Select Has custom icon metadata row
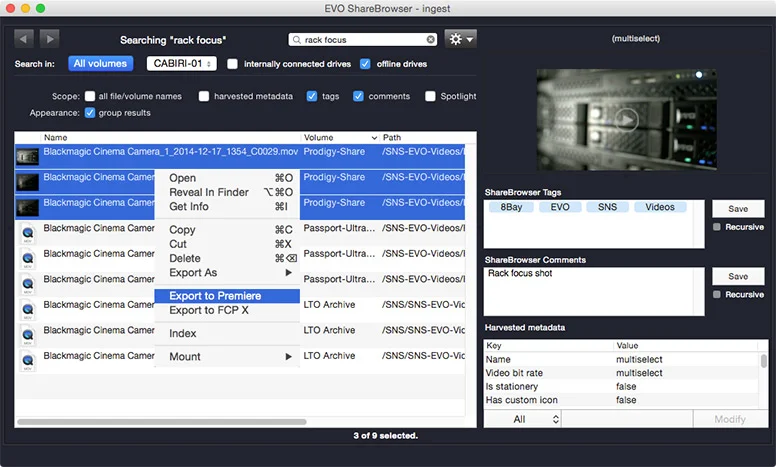This screenshot has width=776, height=467. click(622, 400)
